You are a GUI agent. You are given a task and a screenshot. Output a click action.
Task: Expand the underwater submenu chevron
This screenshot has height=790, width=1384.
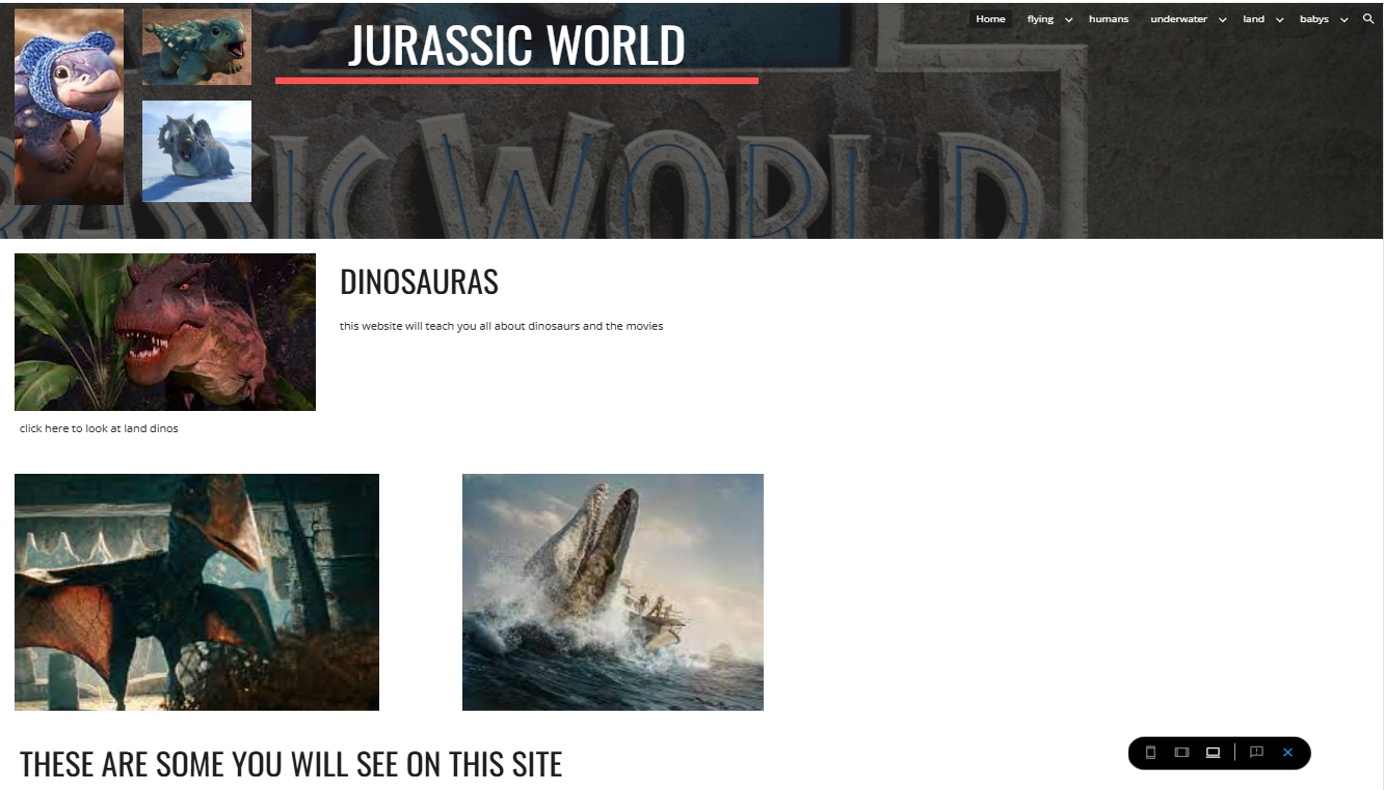1222,20
